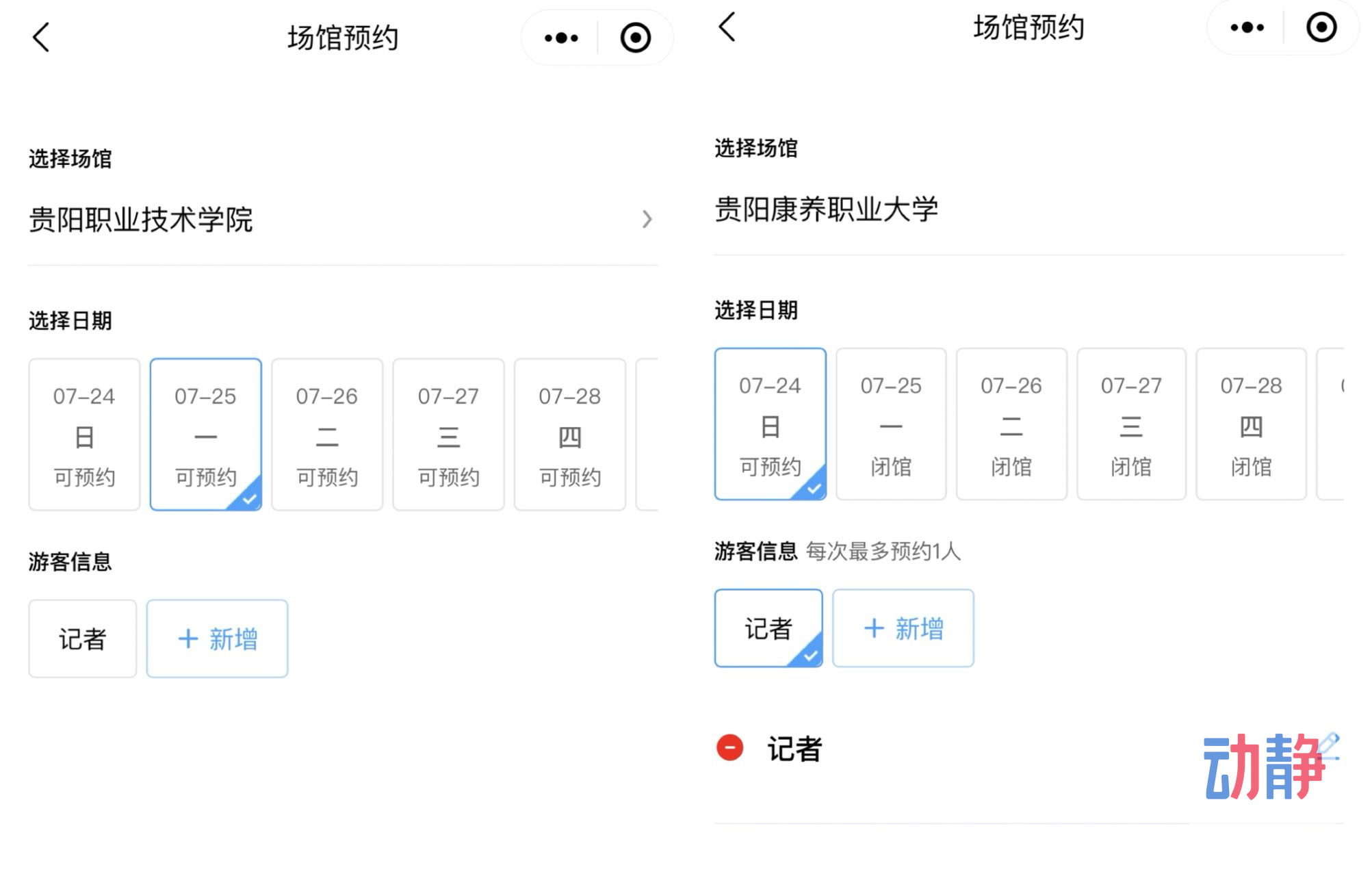The height and width of the screenshot is (876, 1372).
Task: Open the 贵阳职业技术学院 venue selector chevron
Action: click(647, 220)
